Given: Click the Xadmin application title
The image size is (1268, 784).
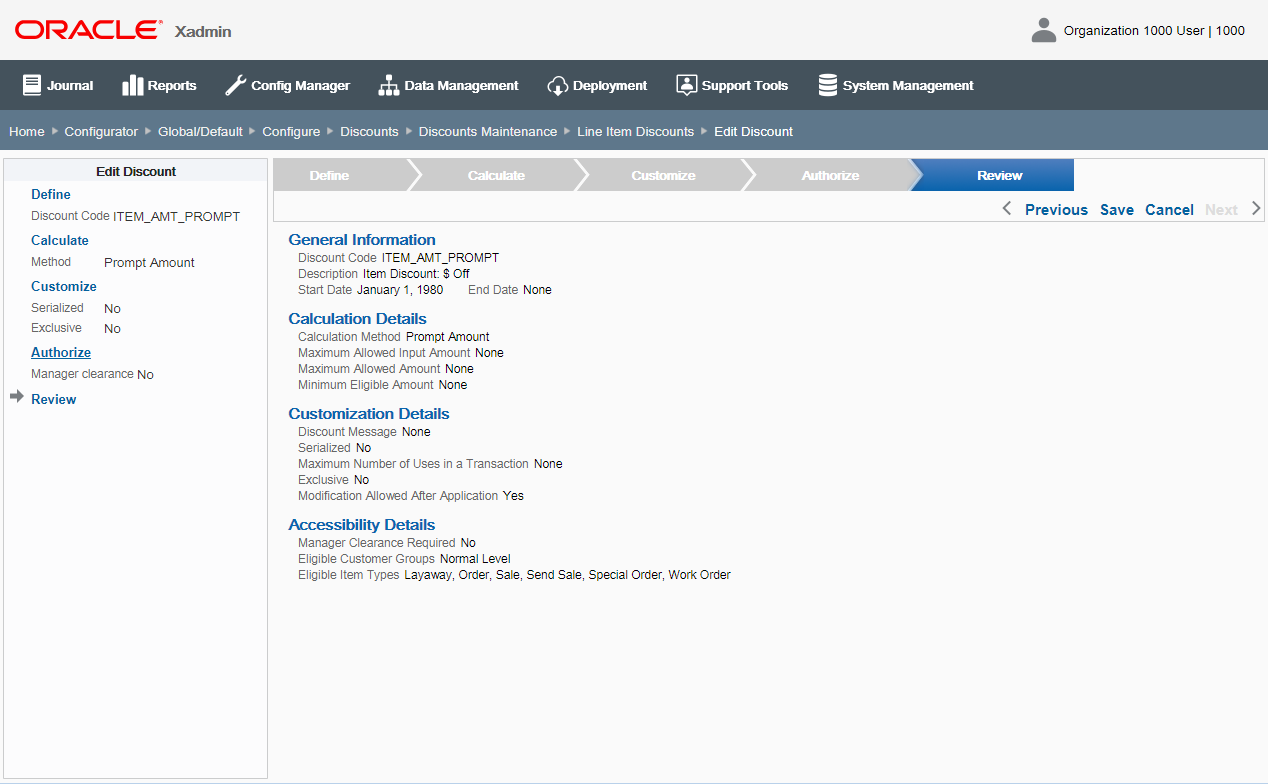Looking at the screenshot, I should pos(203,31).
